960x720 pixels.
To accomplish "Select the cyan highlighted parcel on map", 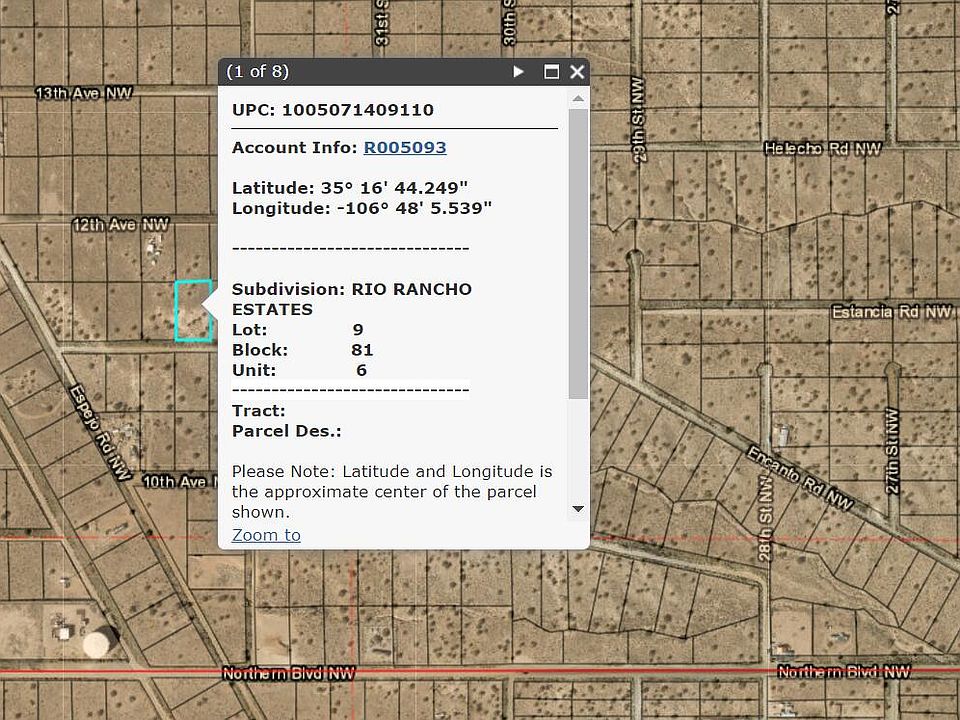I will click(192, 311).
